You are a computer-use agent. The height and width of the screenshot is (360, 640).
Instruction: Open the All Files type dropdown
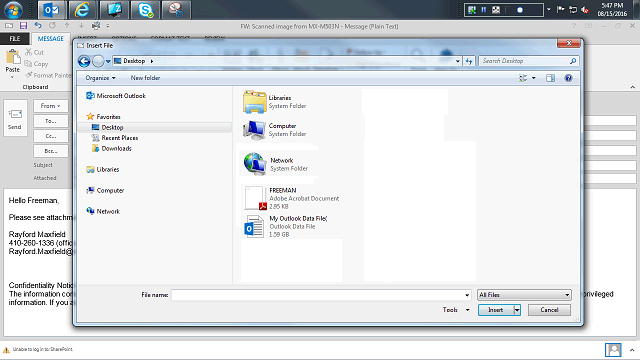coord(524,295)
